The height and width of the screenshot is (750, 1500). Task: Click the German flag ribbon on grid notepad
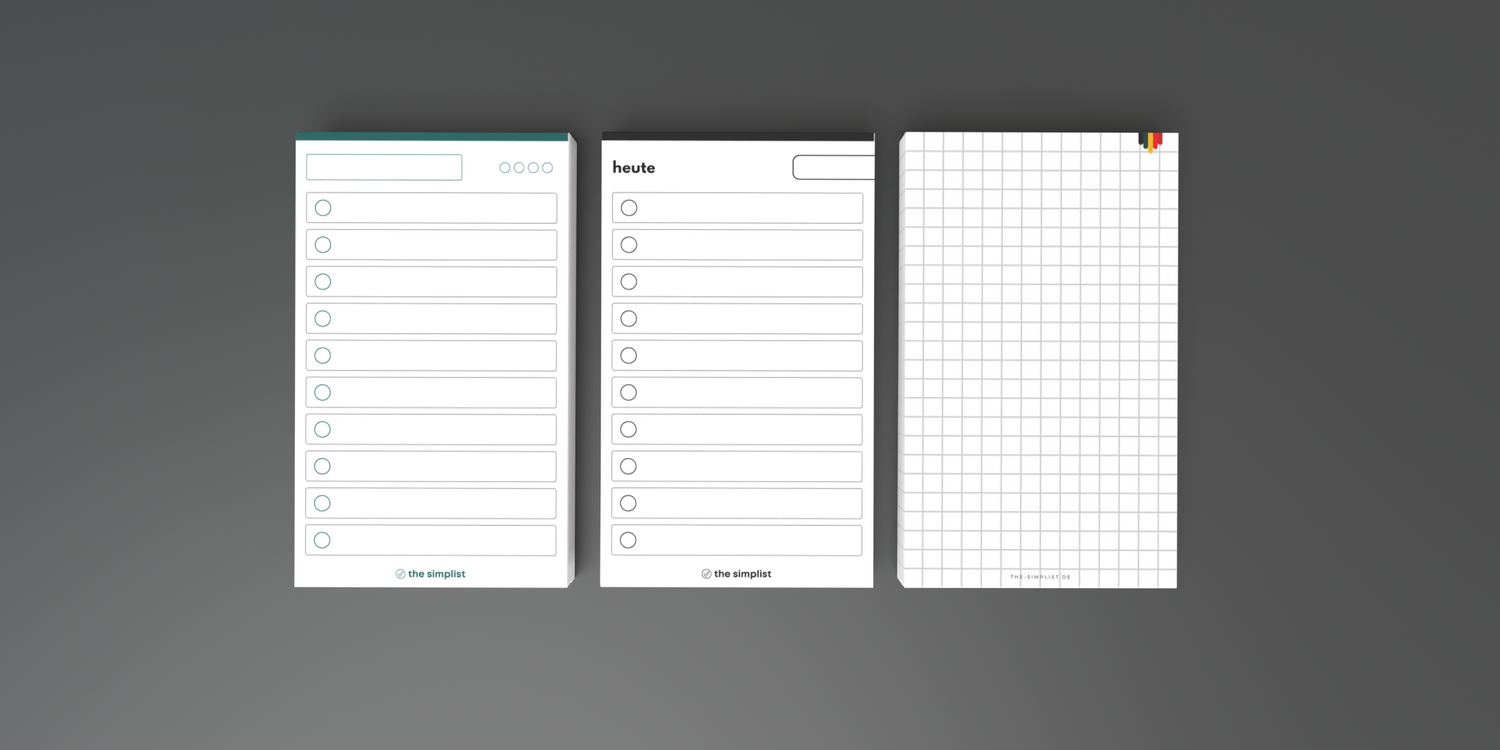(x=1150, y=141)
